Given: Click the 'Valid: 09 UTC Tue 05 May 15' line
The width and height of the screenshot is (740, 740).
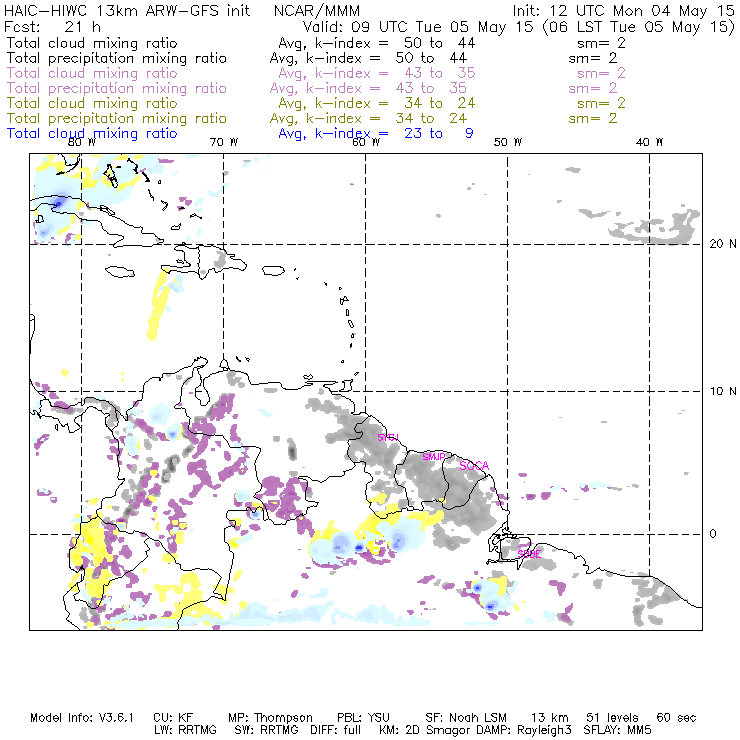Looking at the screenshot, I should click(417, 27).
